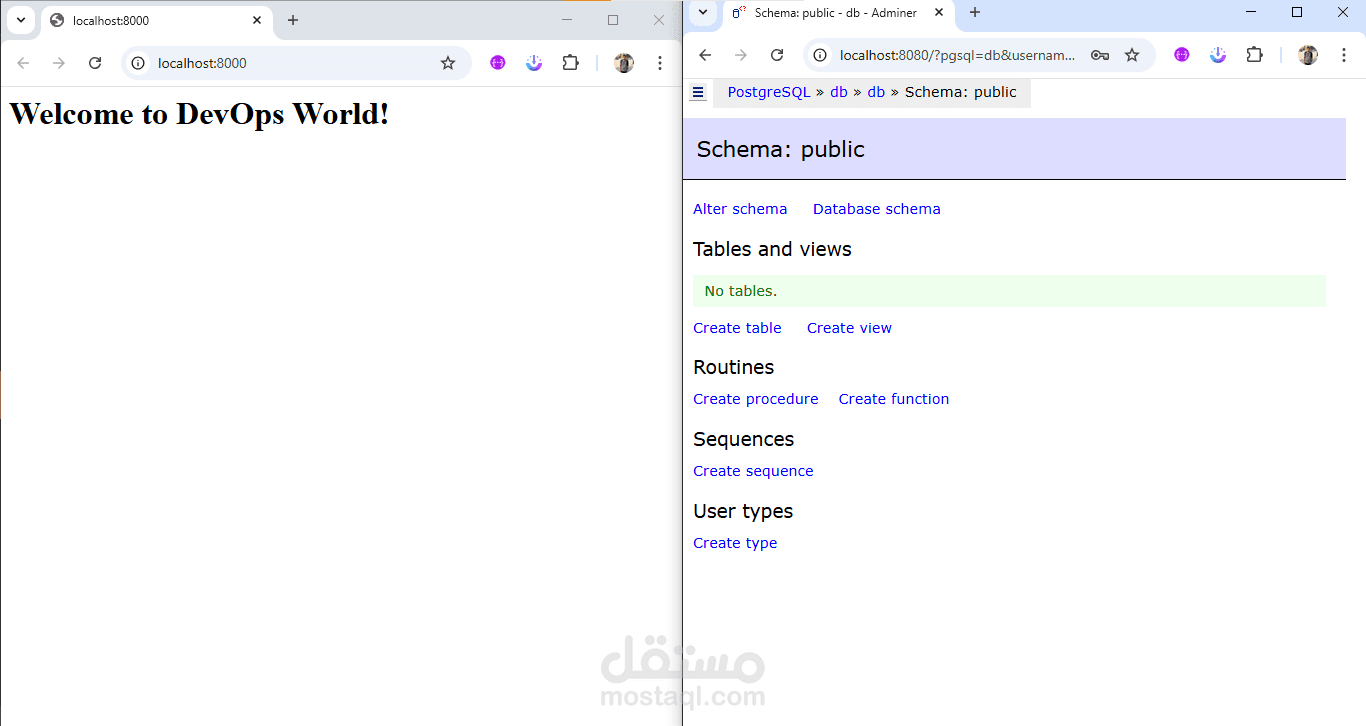The height and width of the screenshot is (726, 1366).
Task: Open the tab search dropdown in the localhost:8000 window
Action: (x=20, y=20)
